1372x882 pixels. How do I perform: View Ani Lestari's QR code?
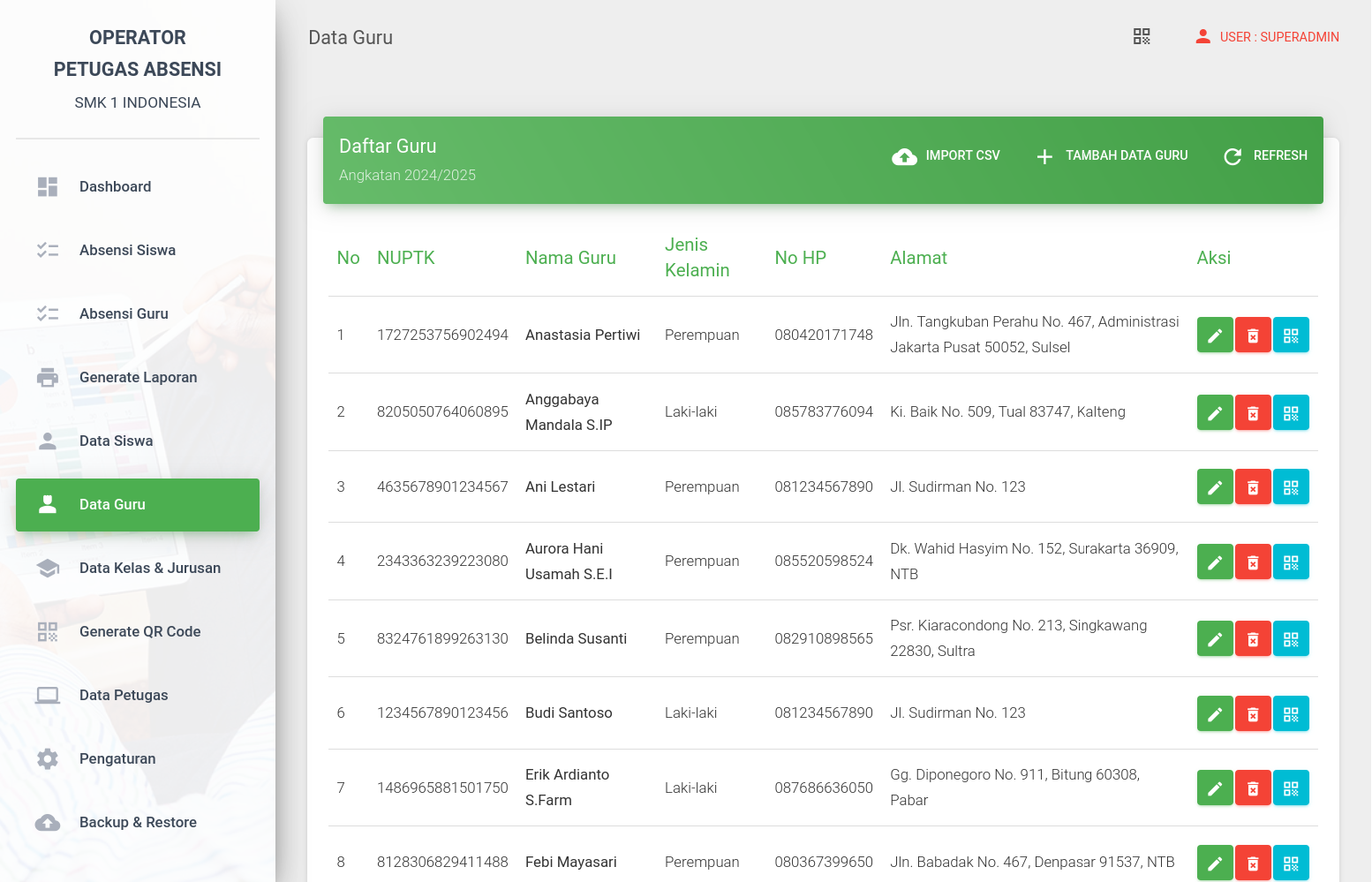(x=1291, y=486)
